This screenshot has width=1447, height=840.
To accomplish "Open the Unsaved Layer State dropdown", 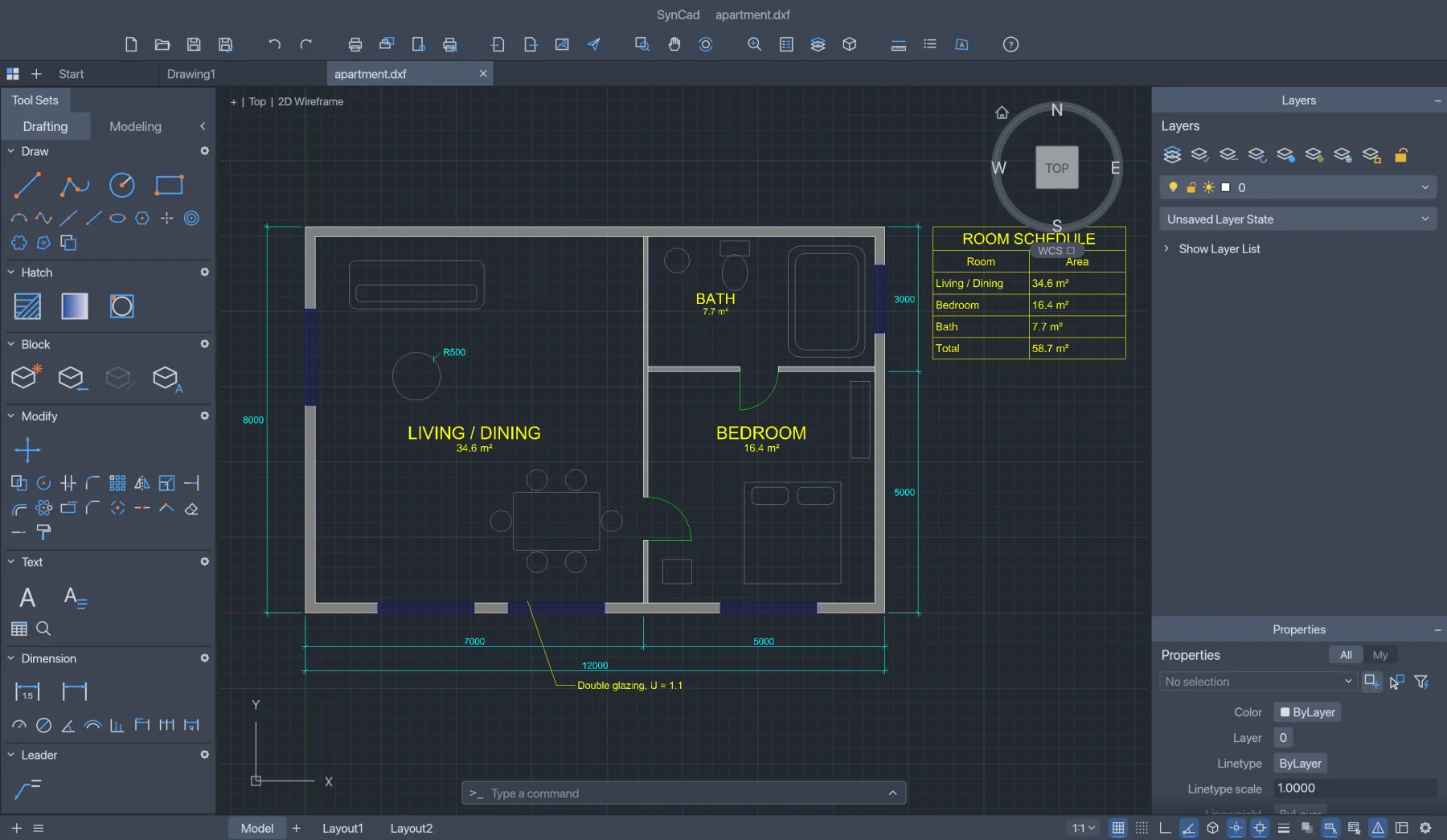I will tap(1297, 219).
